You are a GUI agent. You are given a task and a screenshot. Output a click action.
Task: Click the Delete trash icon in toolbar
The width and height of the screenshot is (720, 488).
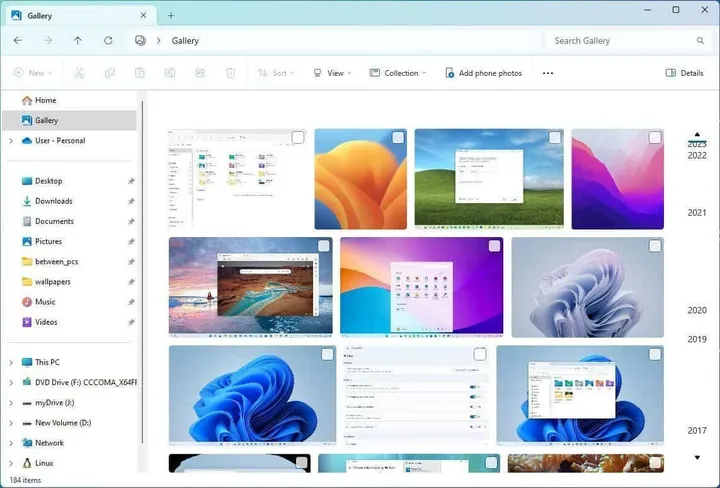230,73
